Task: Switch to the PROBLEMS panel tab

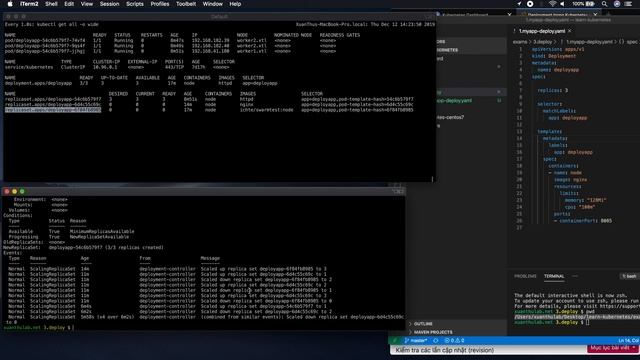Action: point(525,276)
